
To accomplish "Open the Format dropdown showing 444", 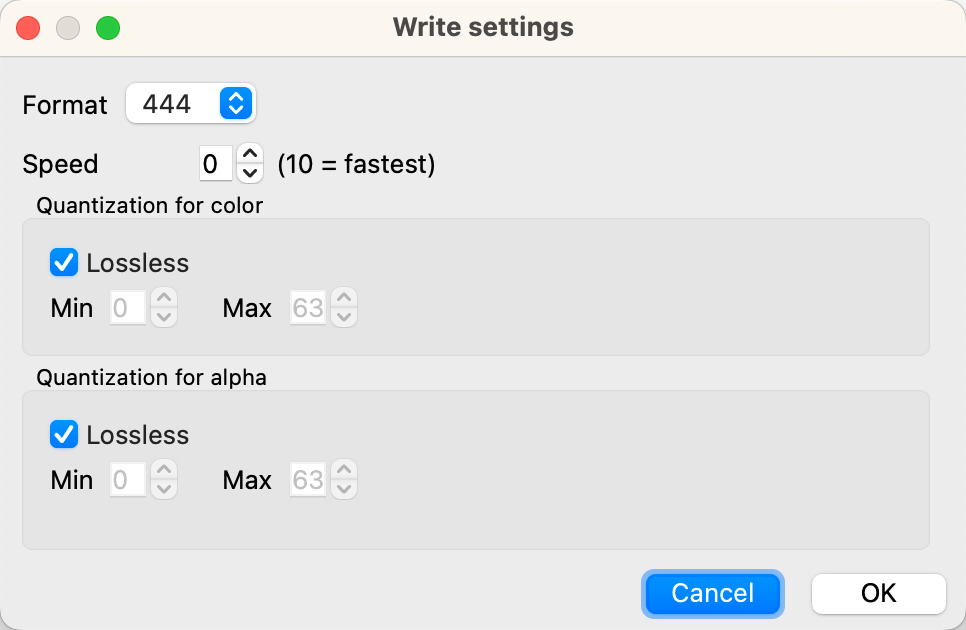I will 190,103.
